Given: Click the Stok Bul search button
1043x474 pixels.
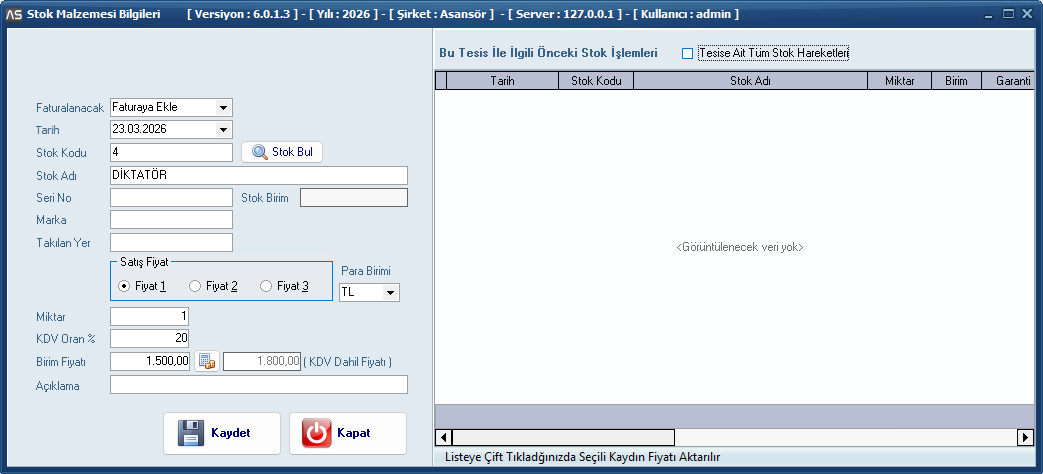Looking at the screenshot, I should (x=281, y=152).
